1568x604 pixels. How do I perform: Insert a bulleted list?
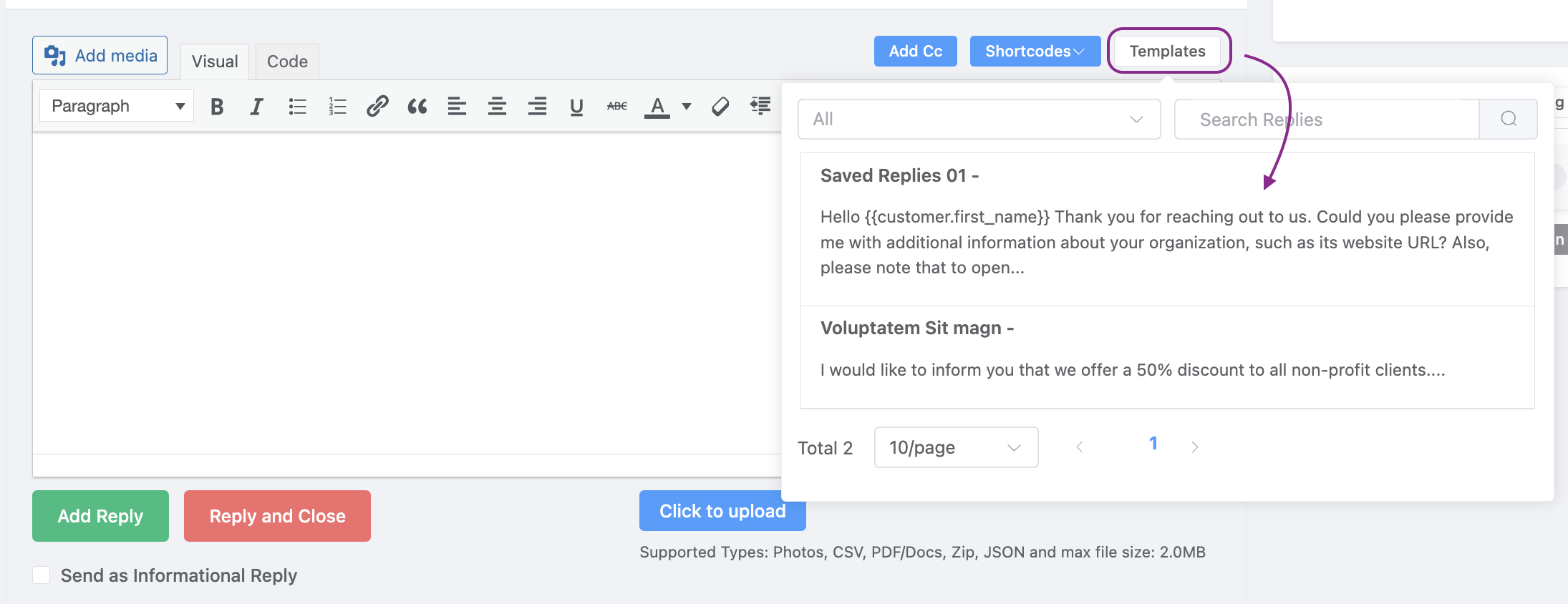pyautogui.click(x=297, y=107)
